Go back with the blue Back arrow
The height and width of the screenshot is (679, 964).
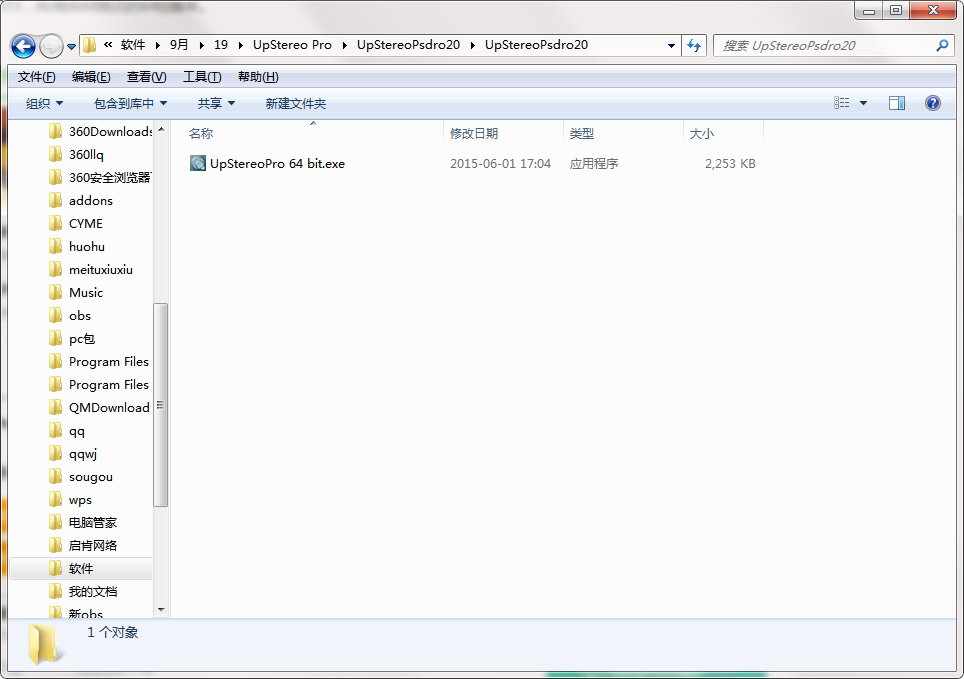[23, 46]
